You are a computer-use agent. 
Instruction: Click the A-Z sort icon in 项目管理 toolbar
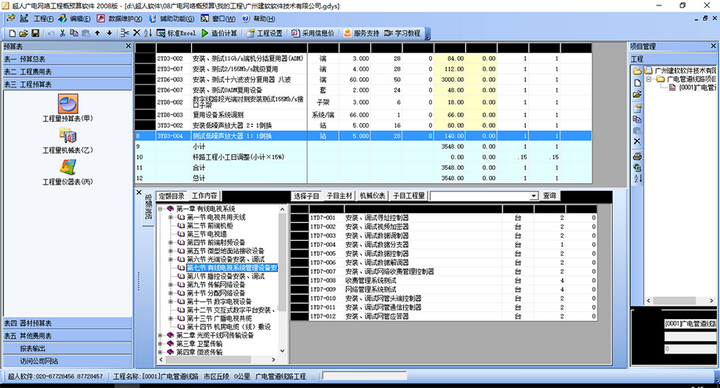(x=637, y=179)
